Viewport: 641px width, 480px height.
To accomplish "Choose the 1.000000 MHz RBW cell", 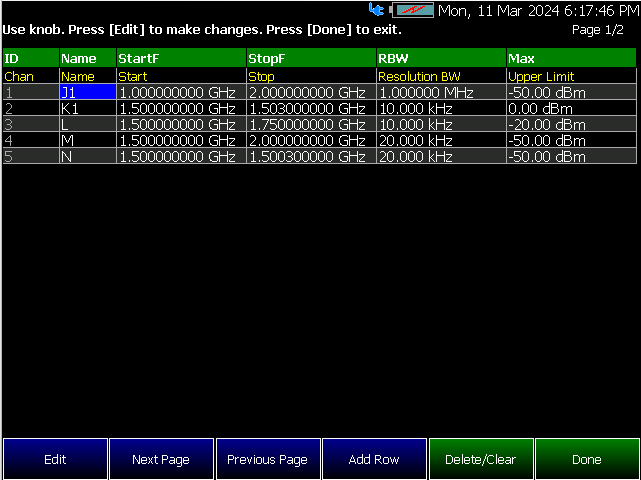I will [442, 92].
